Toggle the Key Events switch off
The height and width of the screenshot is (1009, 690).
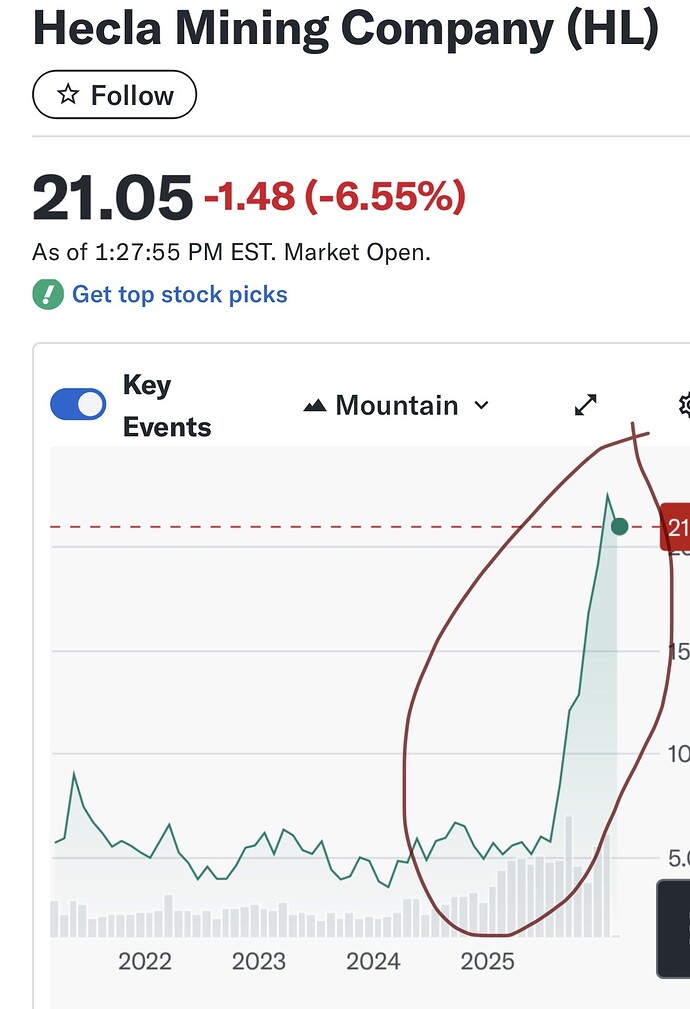[x=78, y=405]
